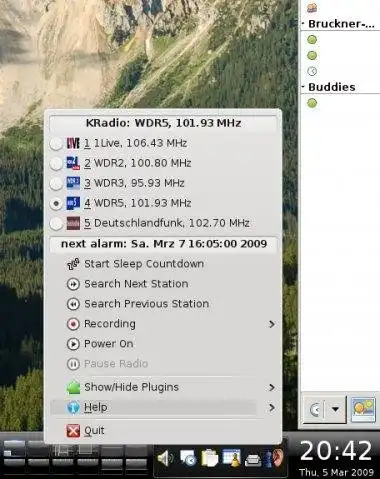Click the 20:42 taskbar clock

336,451
